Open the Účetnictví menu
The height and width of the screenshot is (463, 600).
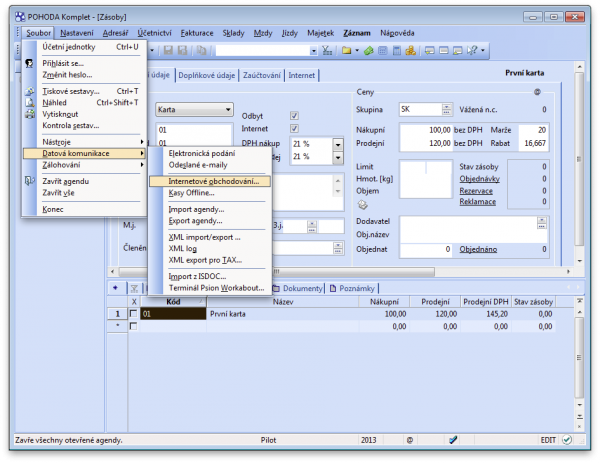[155, 33]
